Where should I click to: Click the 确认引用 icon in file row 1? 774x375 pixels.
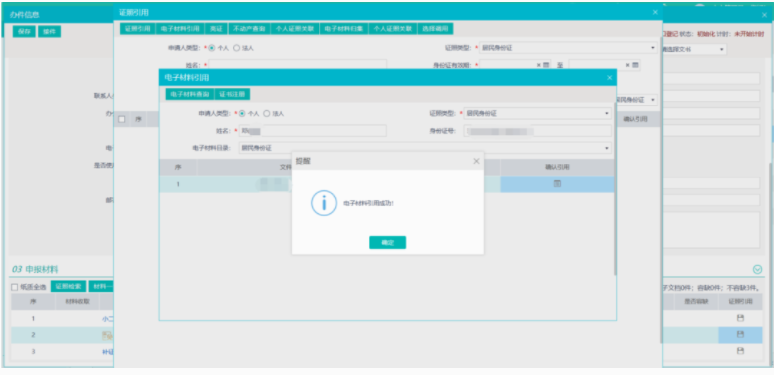click(557, 184)
